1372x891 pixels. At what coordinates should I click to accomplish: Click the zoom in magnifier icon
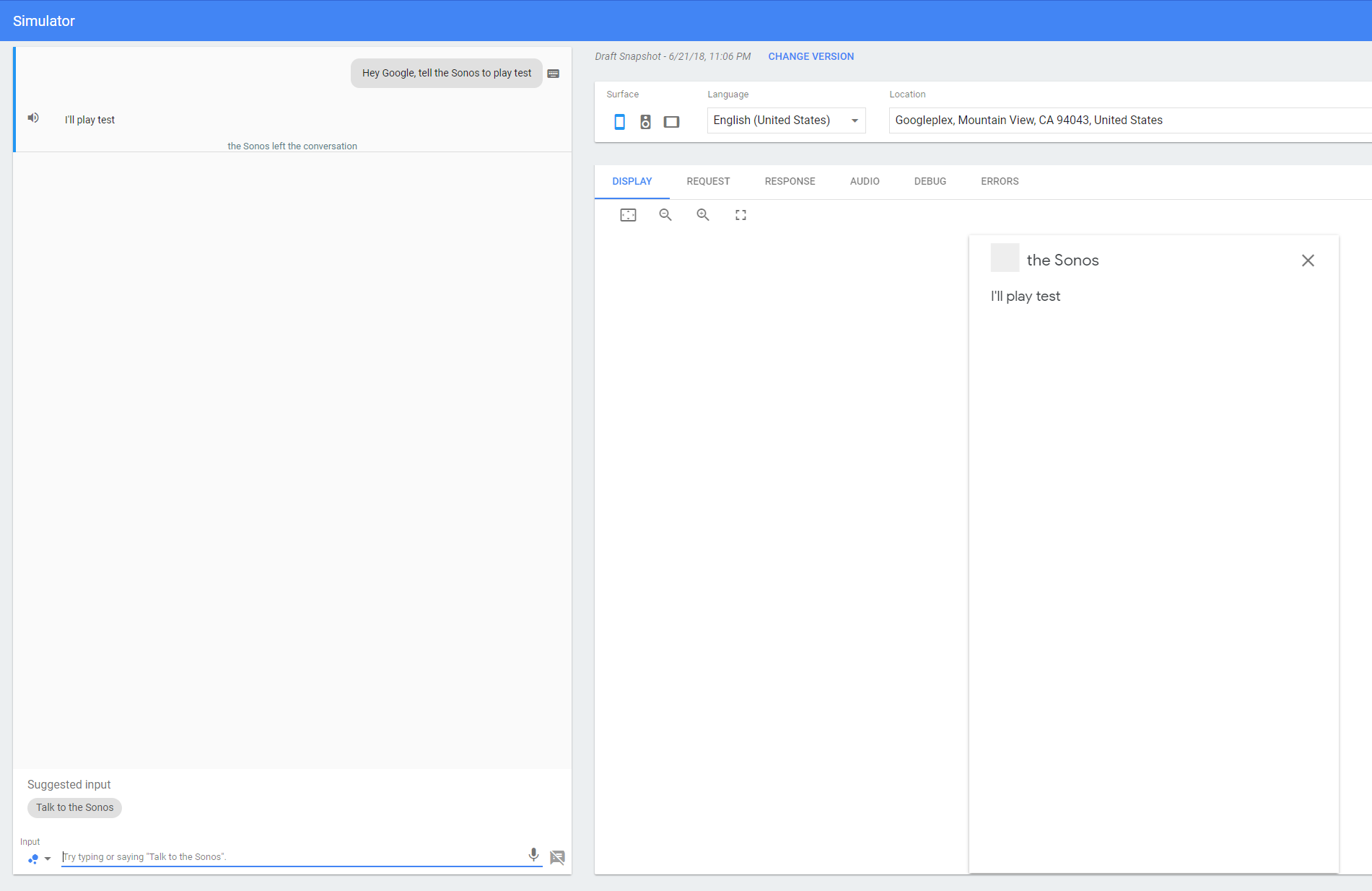pos(703,215)
